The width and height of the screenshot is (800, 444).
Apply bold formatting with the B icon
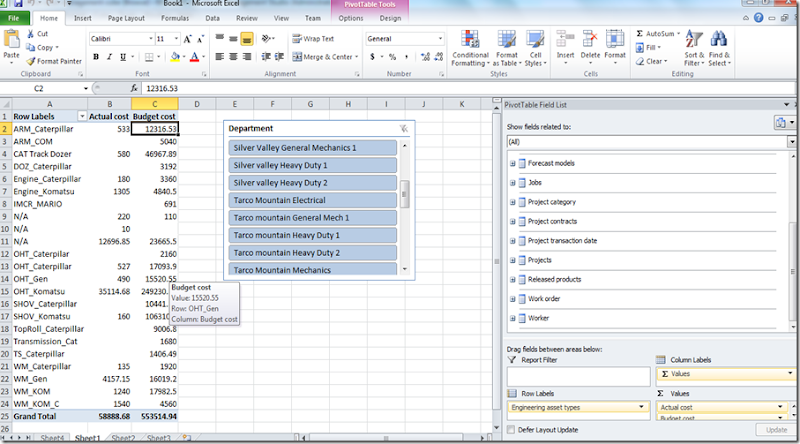point(96,57)
